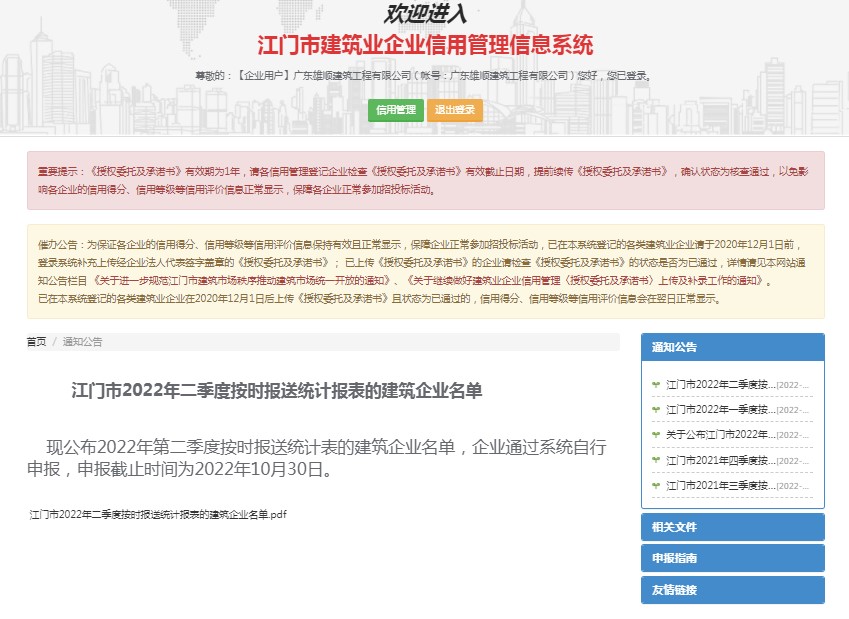Log out with the 退出登录 button
This screenshot has width=849, height=619.
454,110
